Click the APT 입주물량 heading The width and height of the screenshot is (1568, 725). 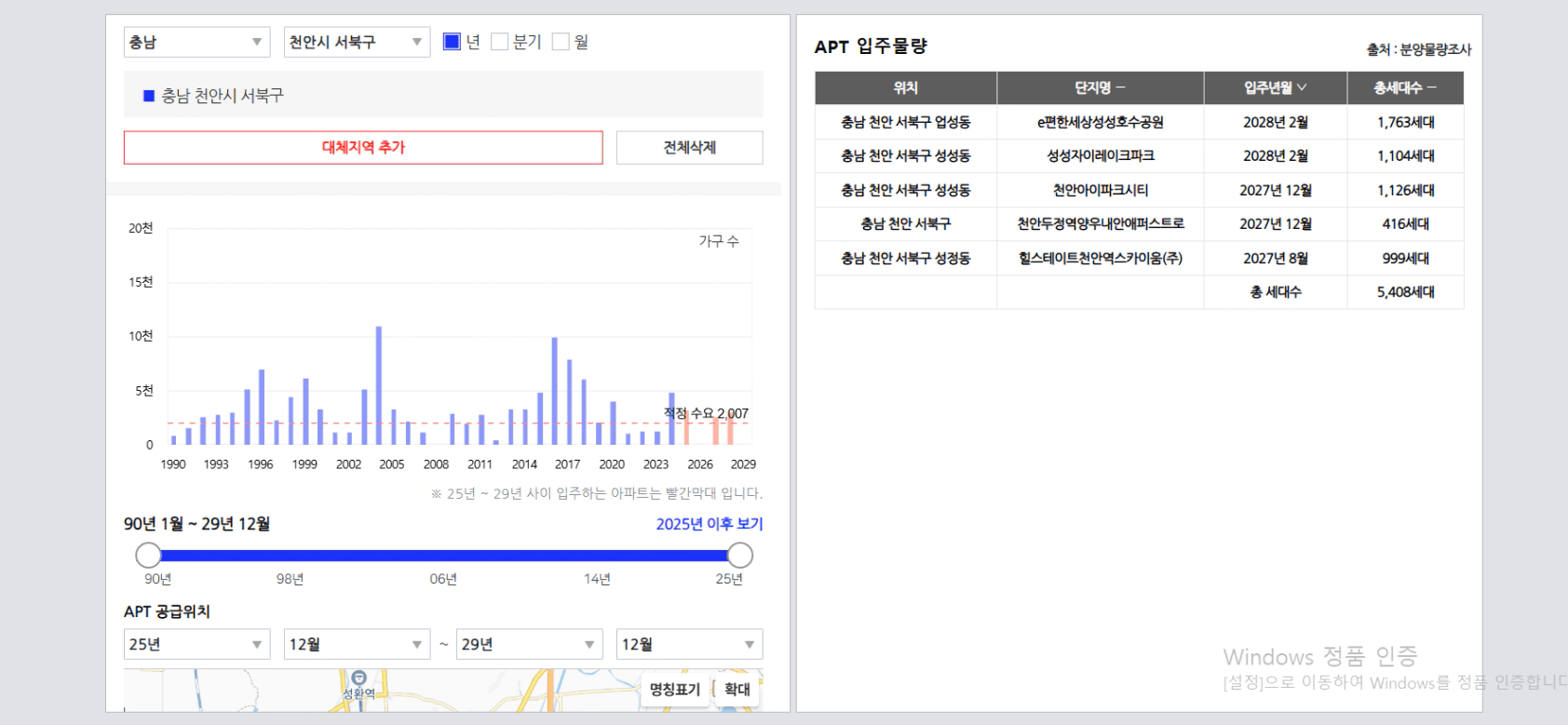click(871, 47)
